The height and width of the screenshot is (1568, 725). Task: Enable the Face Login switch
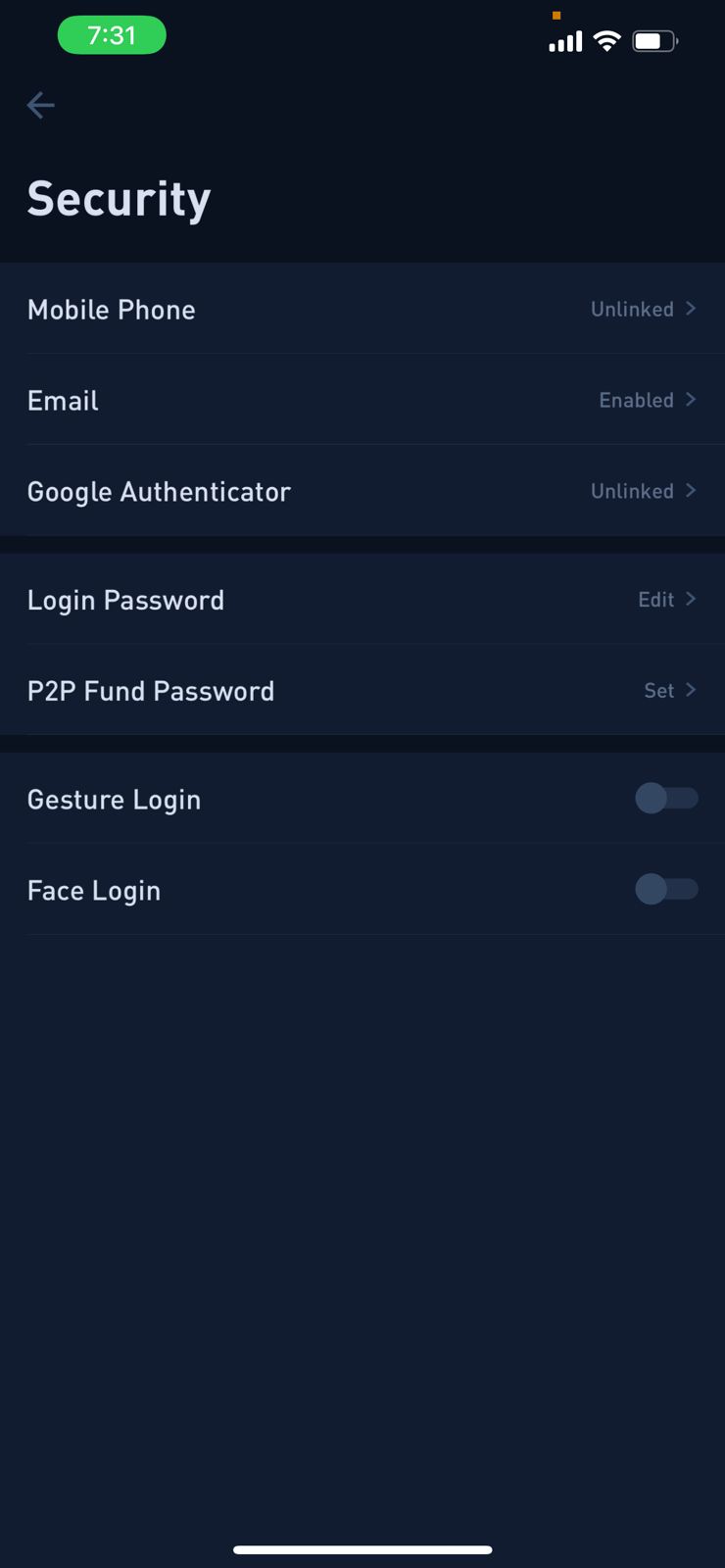pyautogui.click(x=666, y=889)
